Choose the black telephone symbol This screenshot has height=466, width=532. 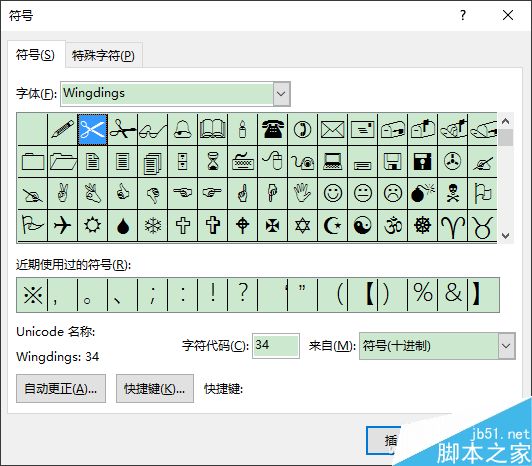tap(272, 129)
